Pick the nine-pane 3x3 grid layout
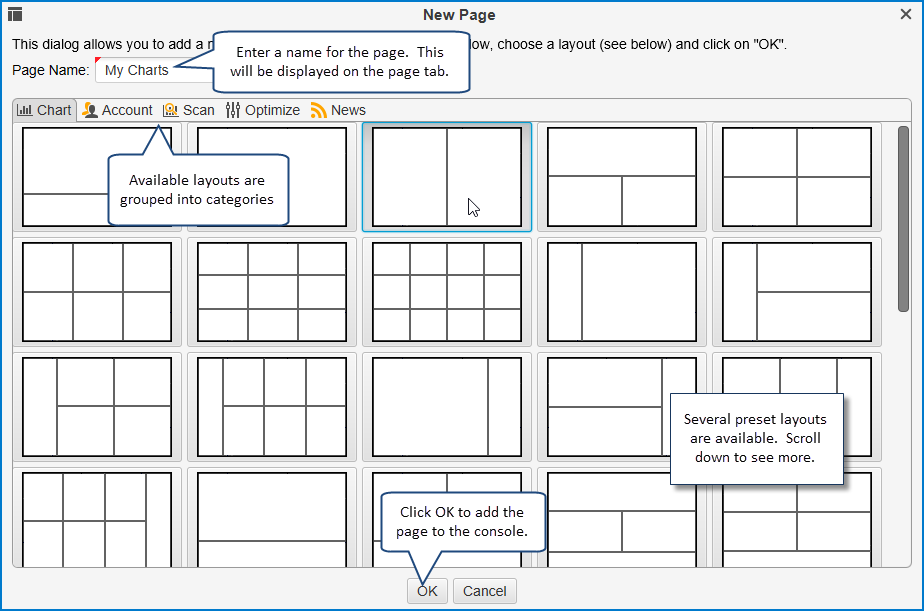924x611 pixels. point(272,291)
